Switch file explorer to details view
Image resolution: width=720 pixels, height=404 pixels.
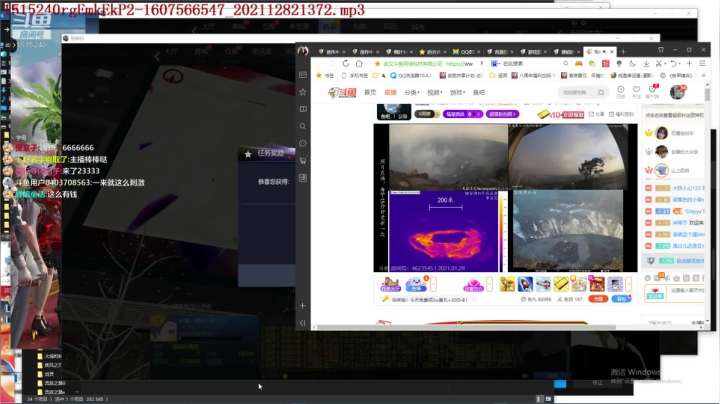[x=539, y=399]
